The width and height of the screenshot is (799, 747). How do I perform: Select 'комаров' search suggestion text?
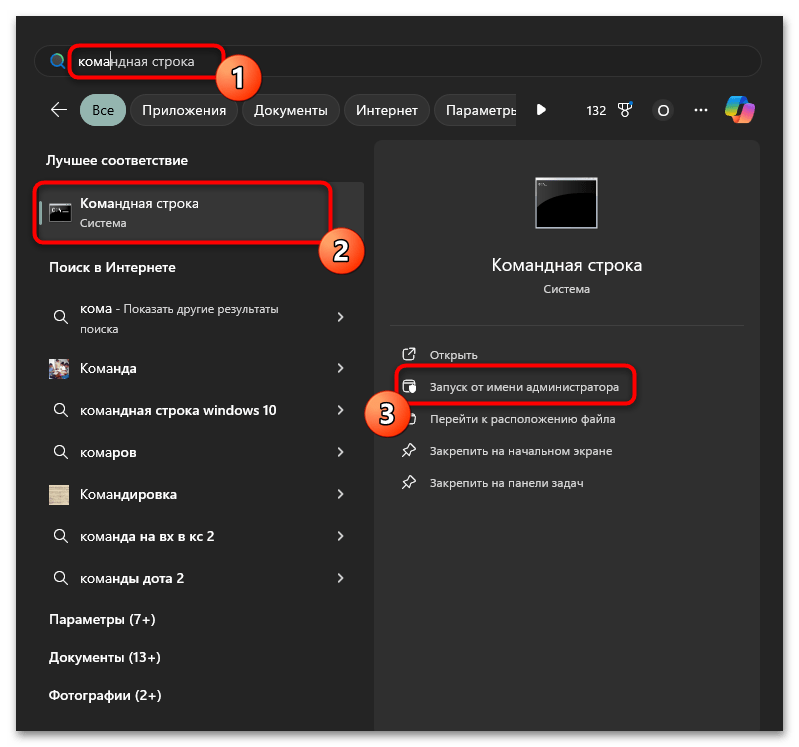click(x=108, y=452)
